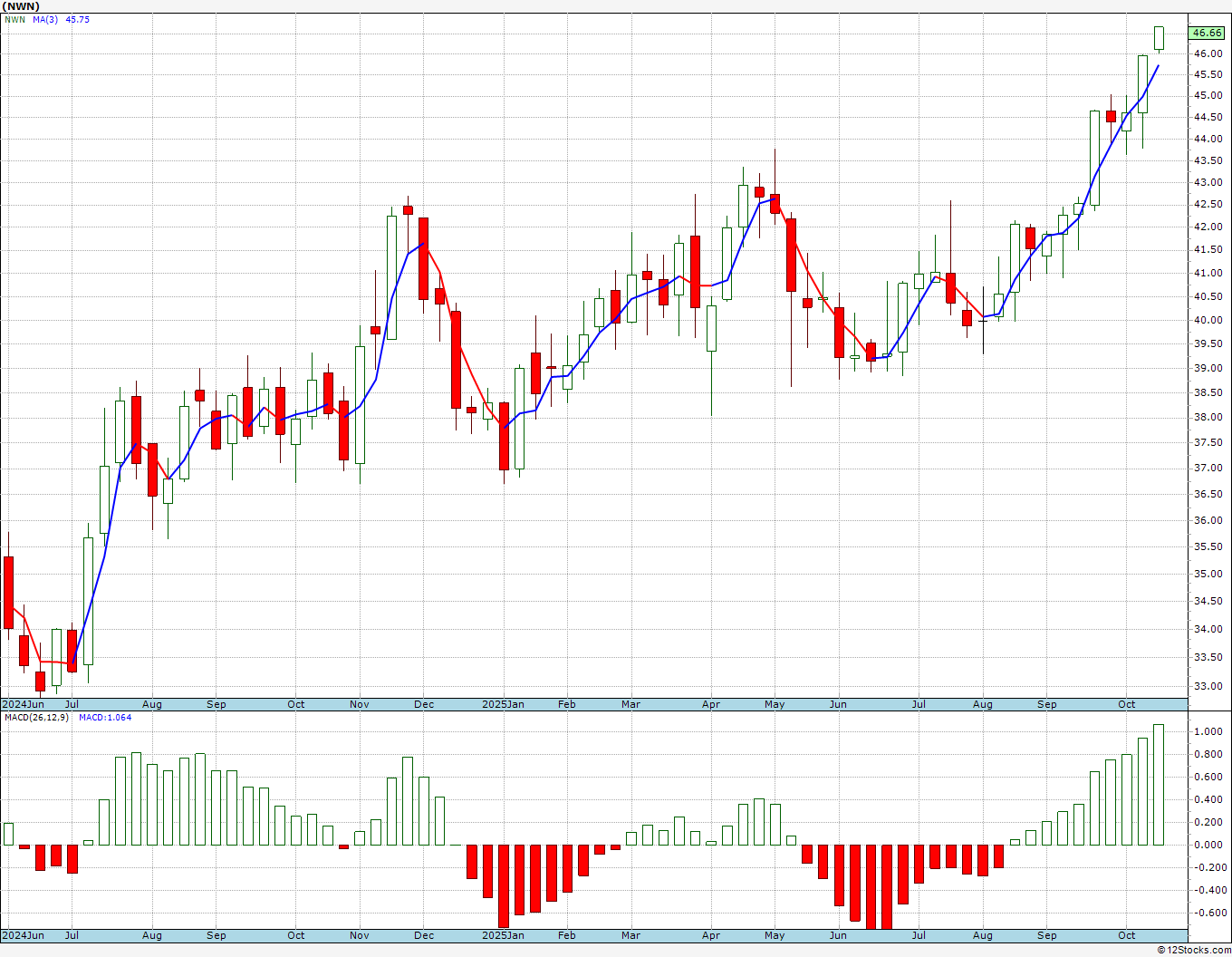Screen dimensions: 1232x957
Task: Select the 45.75 moving average value
Action: tap(78, 19)
